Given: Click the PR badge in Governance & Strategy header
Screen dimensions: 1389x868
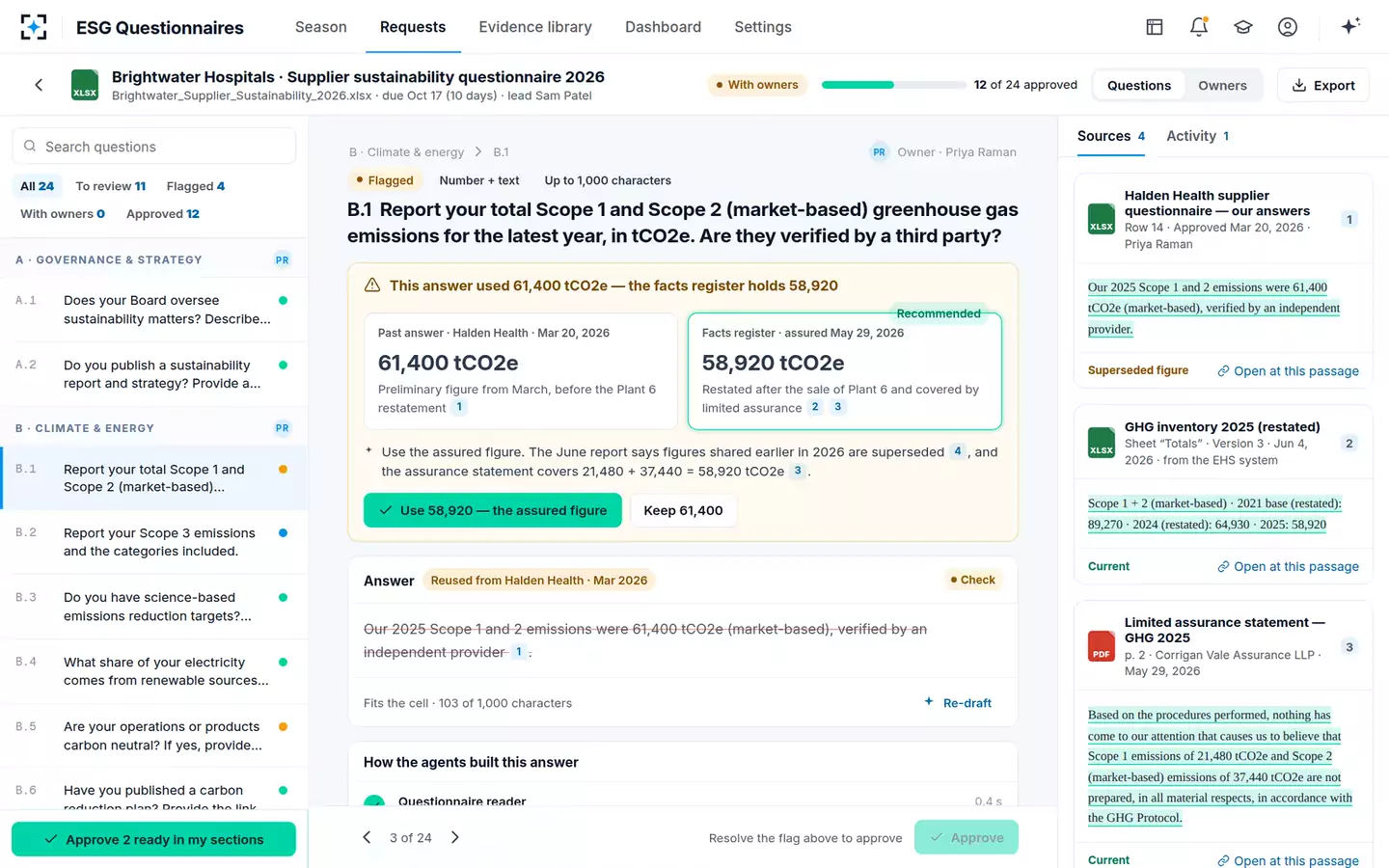Looking at the screenshot, I should pos(282,259).
